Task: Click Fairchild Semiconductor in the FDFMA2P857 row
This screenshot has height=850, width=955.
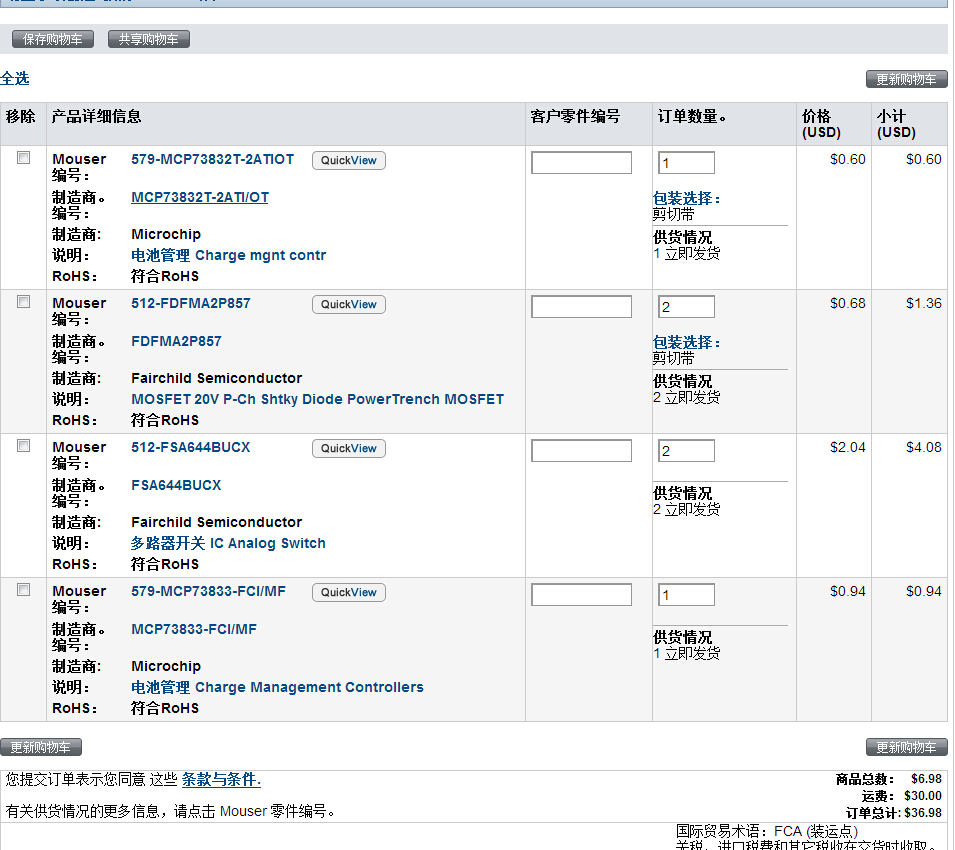Action: coord(216,378)
